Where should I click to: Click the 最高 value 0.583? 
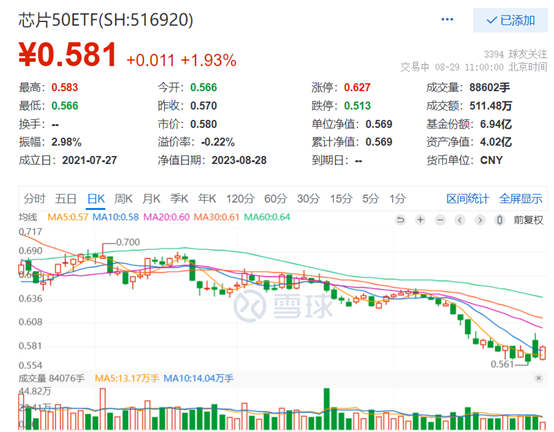click(x=65, y=87)
